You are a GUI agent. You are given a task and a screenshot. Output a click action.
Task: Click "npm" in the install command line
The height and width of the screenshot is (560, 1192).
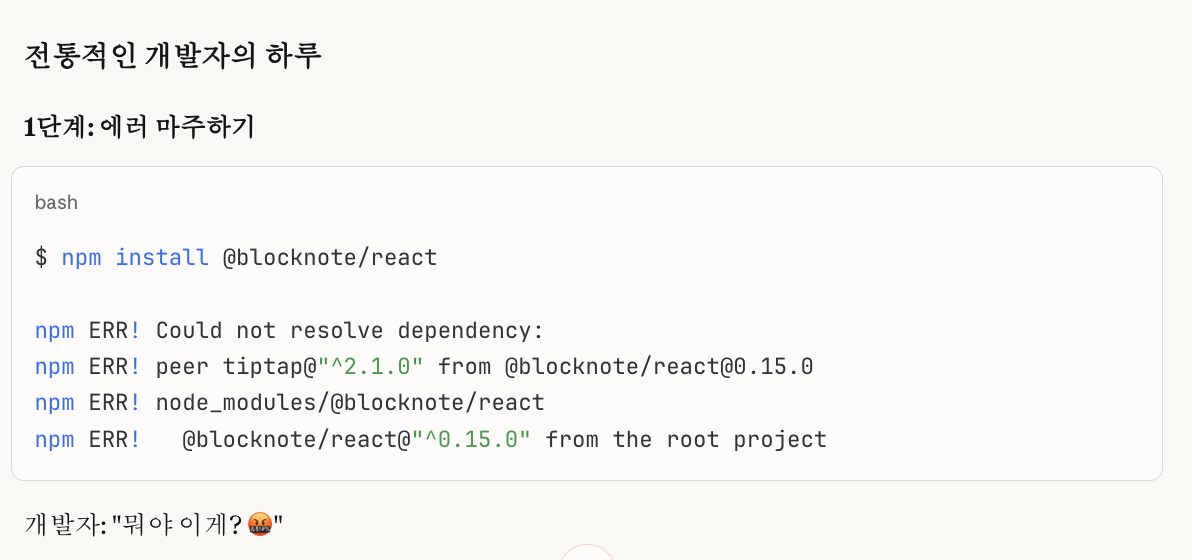[81, 258]
